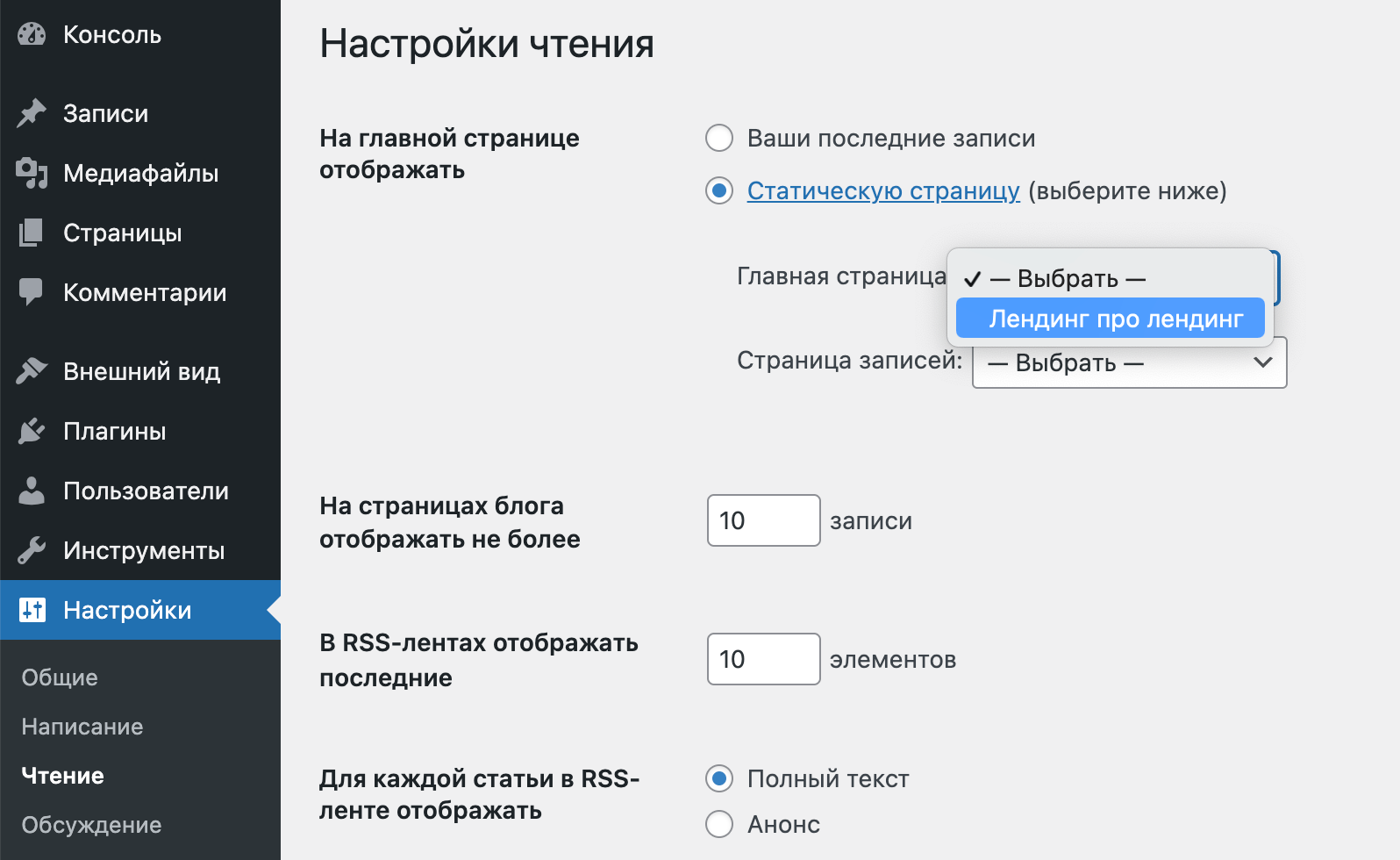
Task: Click the Комментарии speech bubble icon
Action: (x=32, y=292)
